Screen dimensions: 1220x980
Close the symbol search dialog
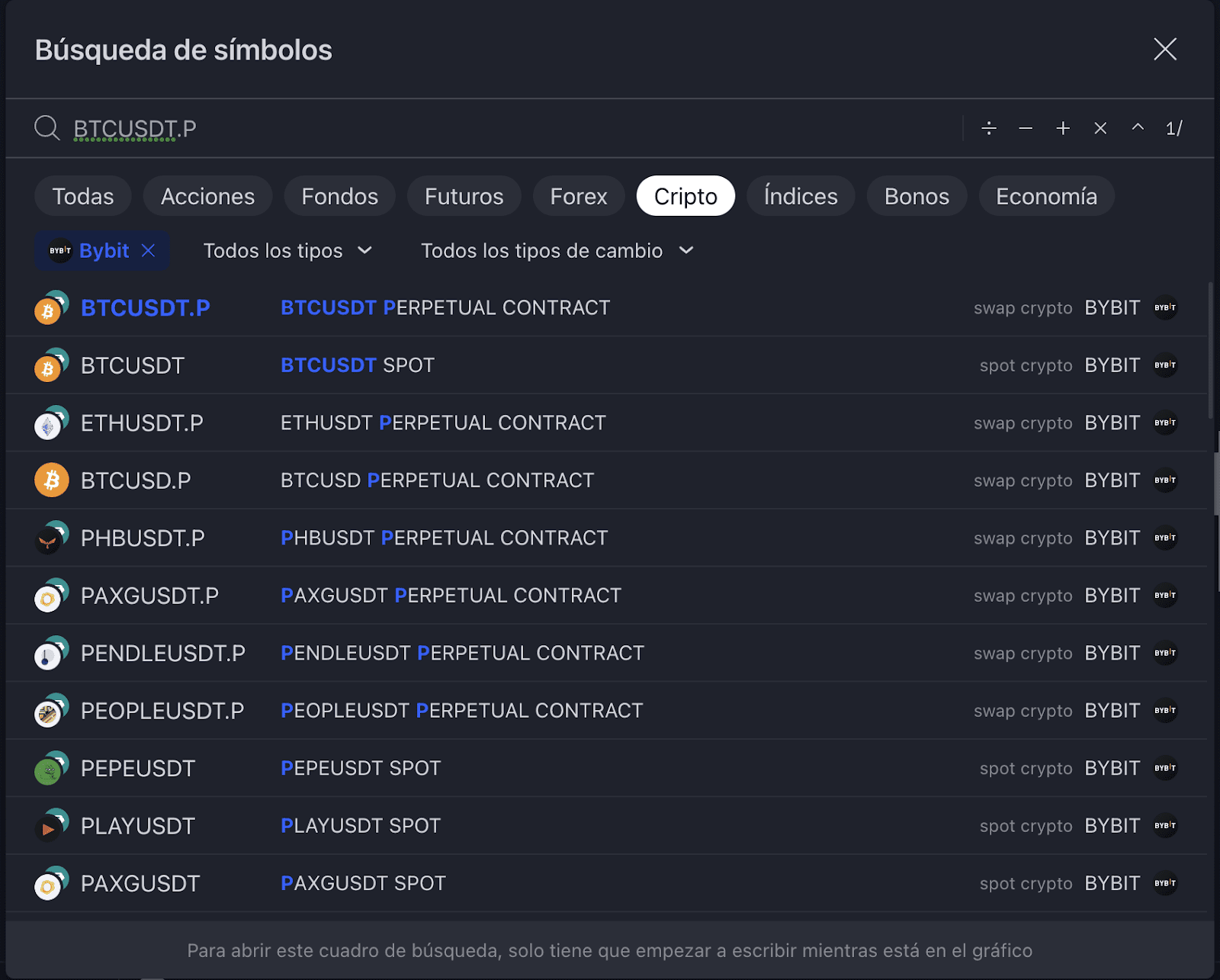point(1164,50)
